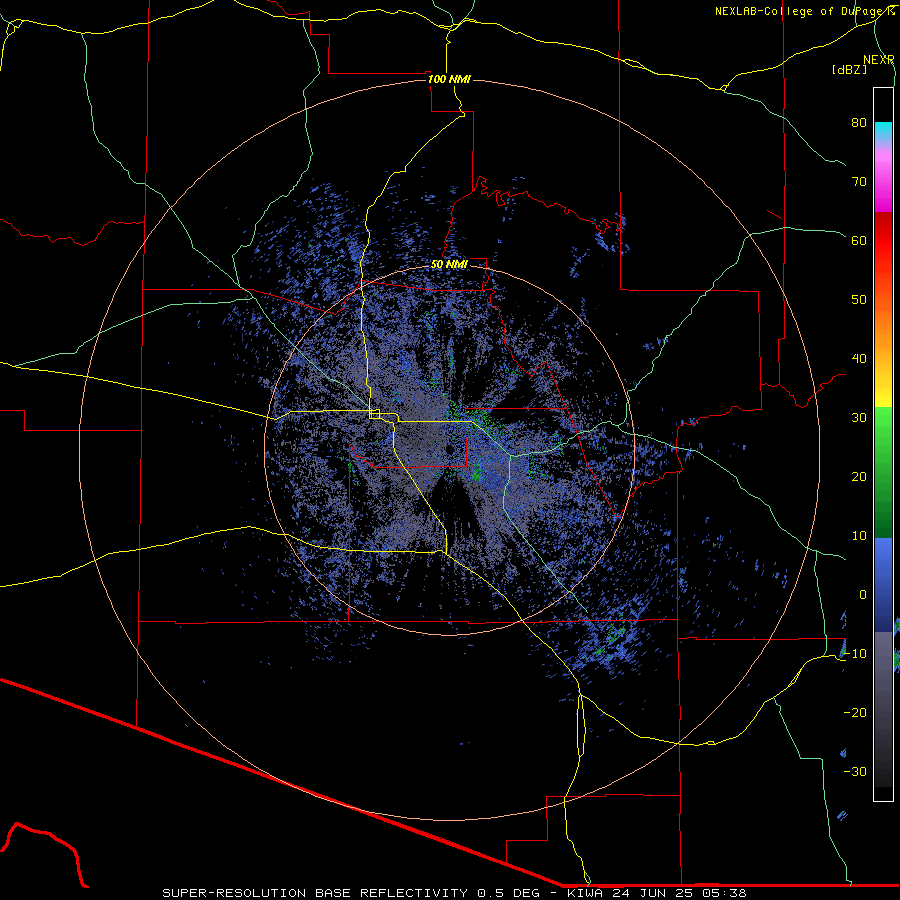Click the "50 NMI" range ring label

tap(449, 265)
